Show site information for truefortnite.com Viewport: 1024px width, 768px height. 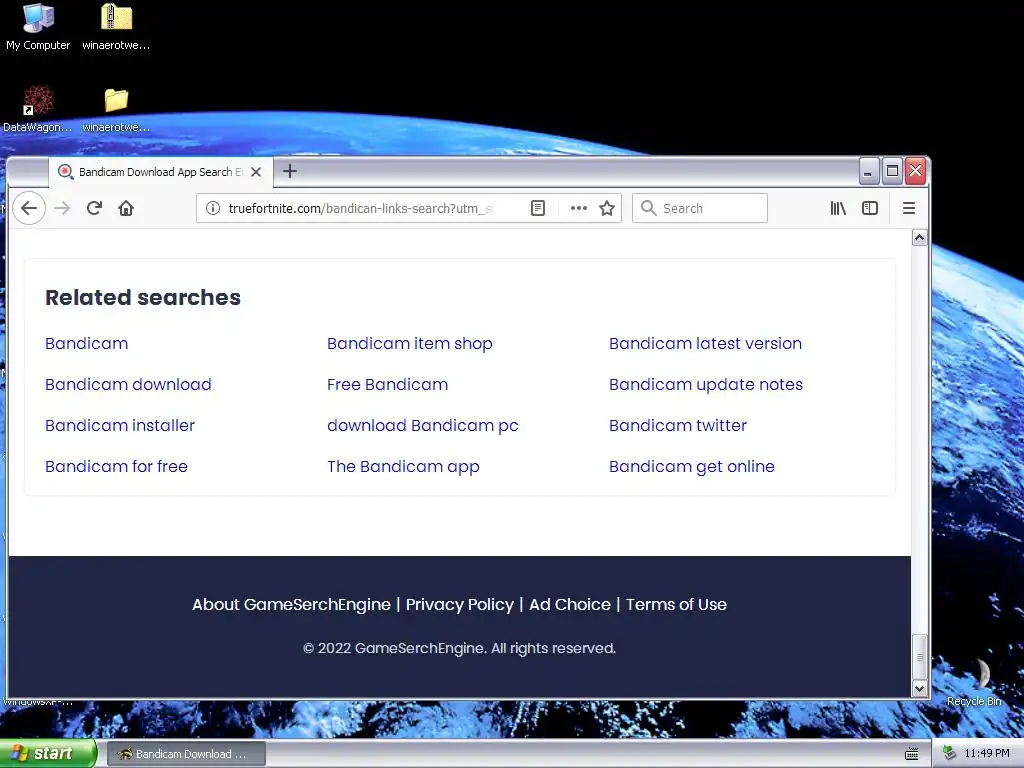213,208
